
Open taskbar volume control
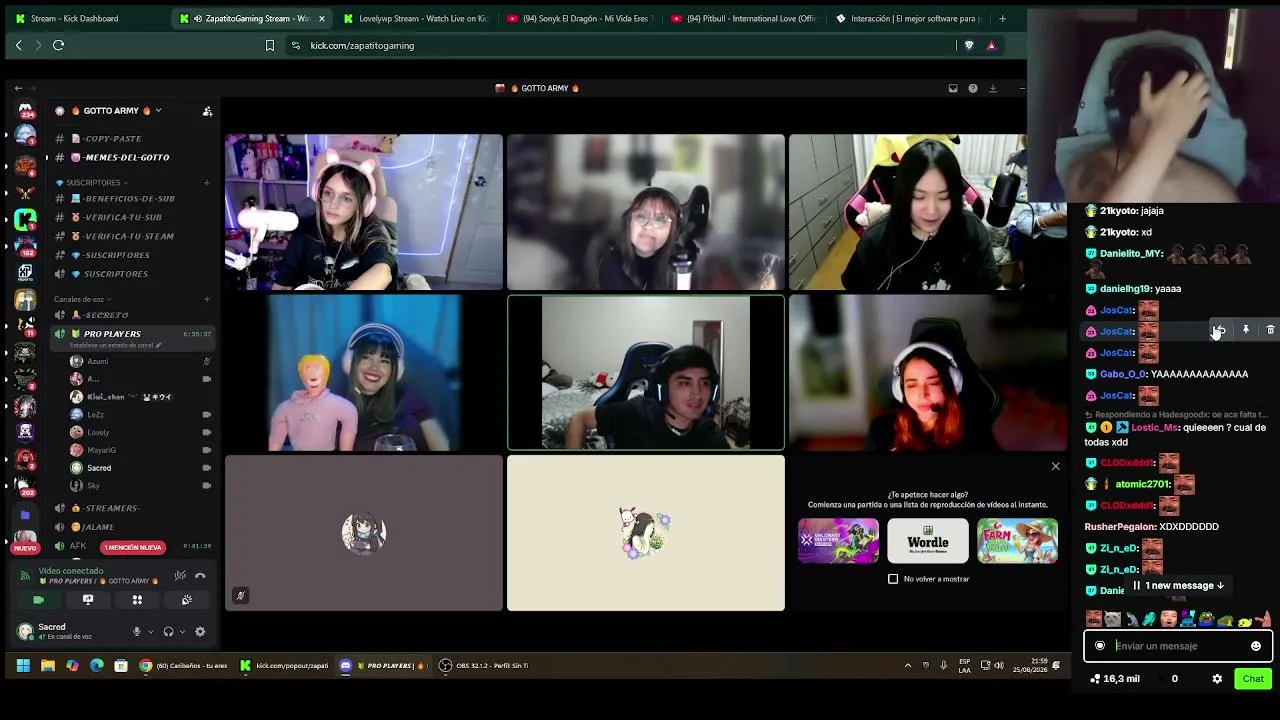pyautogui.click(x=998, y=666)
